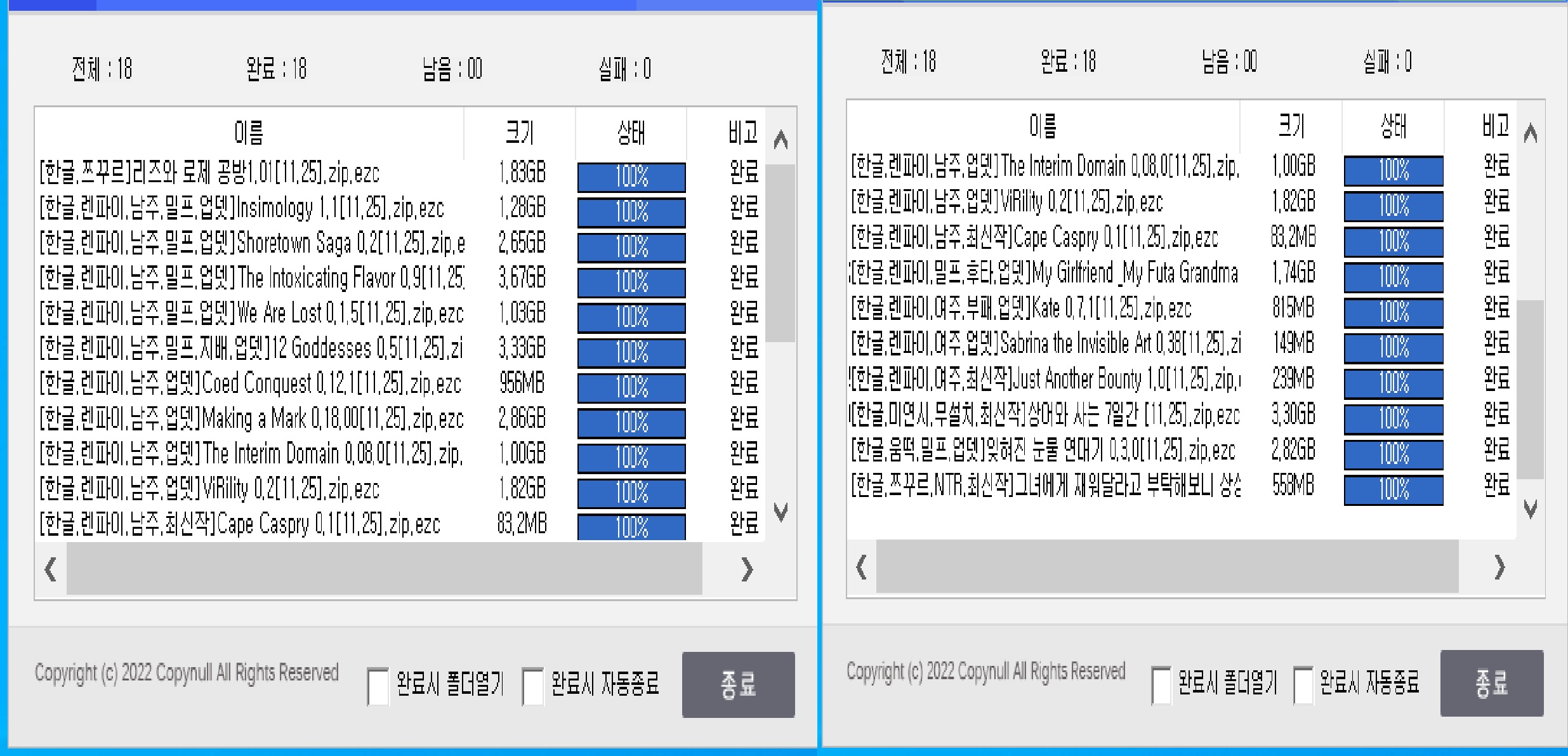1568x756 pixels.
Task: Enable 완료시 폴더열기 checkbox in left window
Action: [378, 686]
